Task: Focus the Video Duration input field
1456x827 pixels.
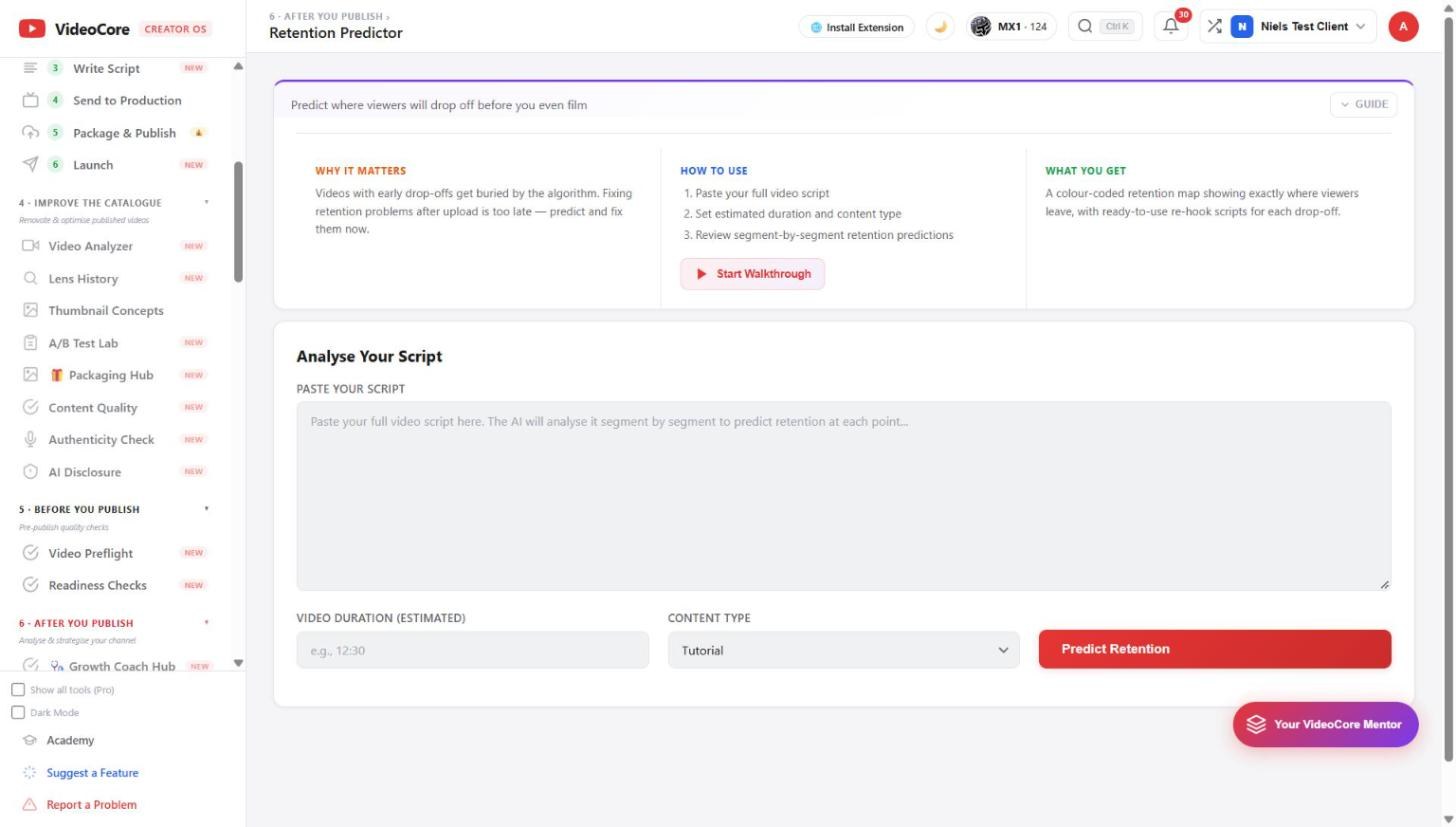Action: tap(472, 650)
